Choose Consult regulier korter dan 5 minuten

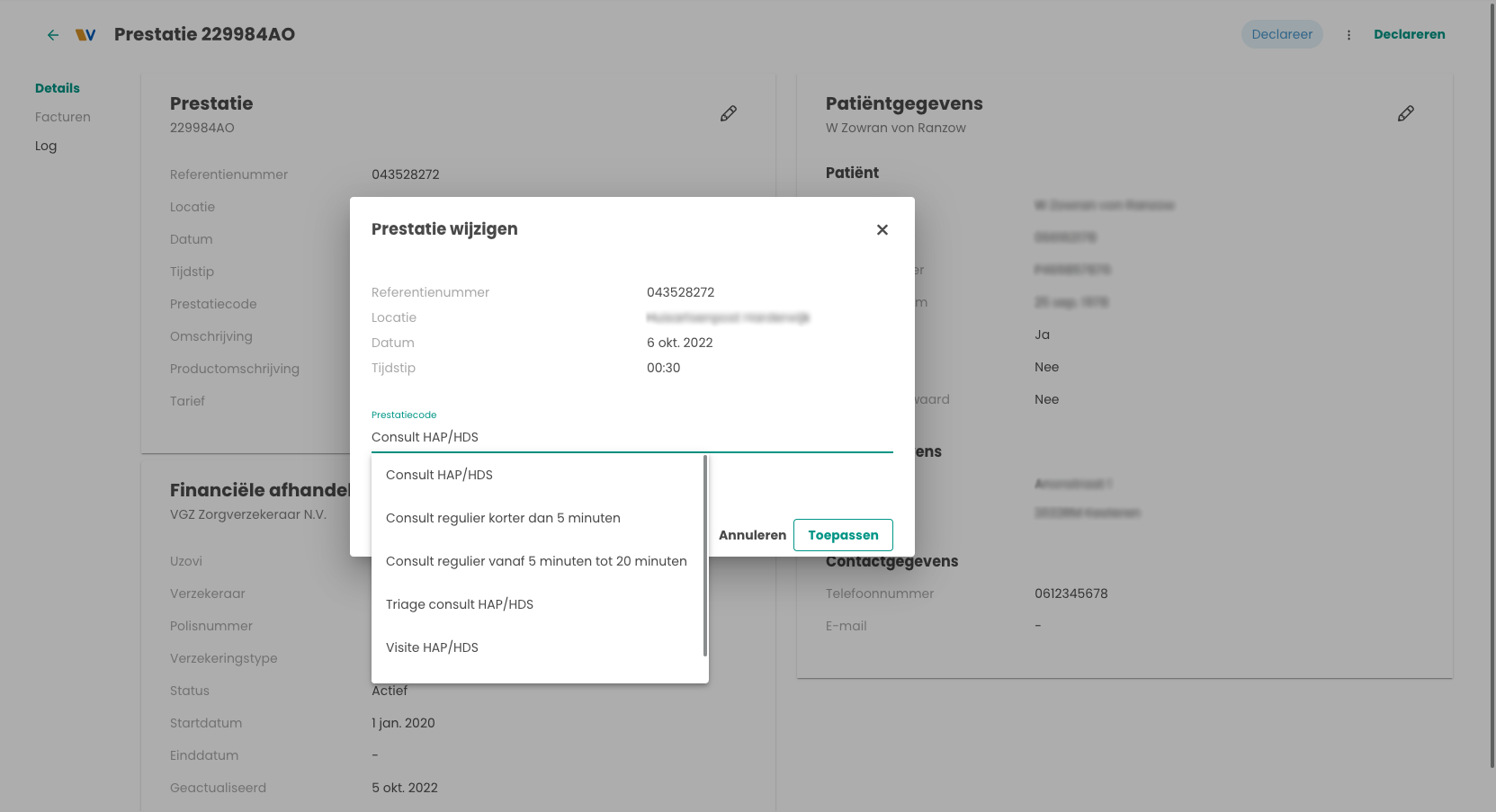point(503,518)
